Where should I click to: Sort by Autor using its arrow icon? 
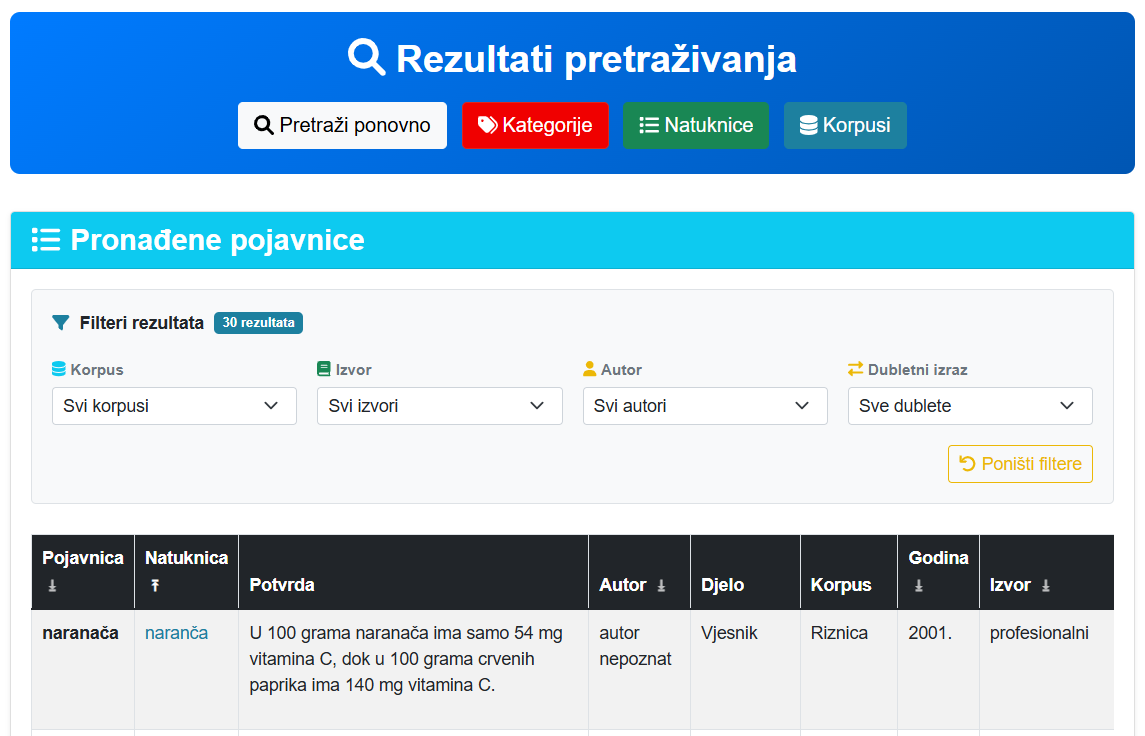(661, 586)
